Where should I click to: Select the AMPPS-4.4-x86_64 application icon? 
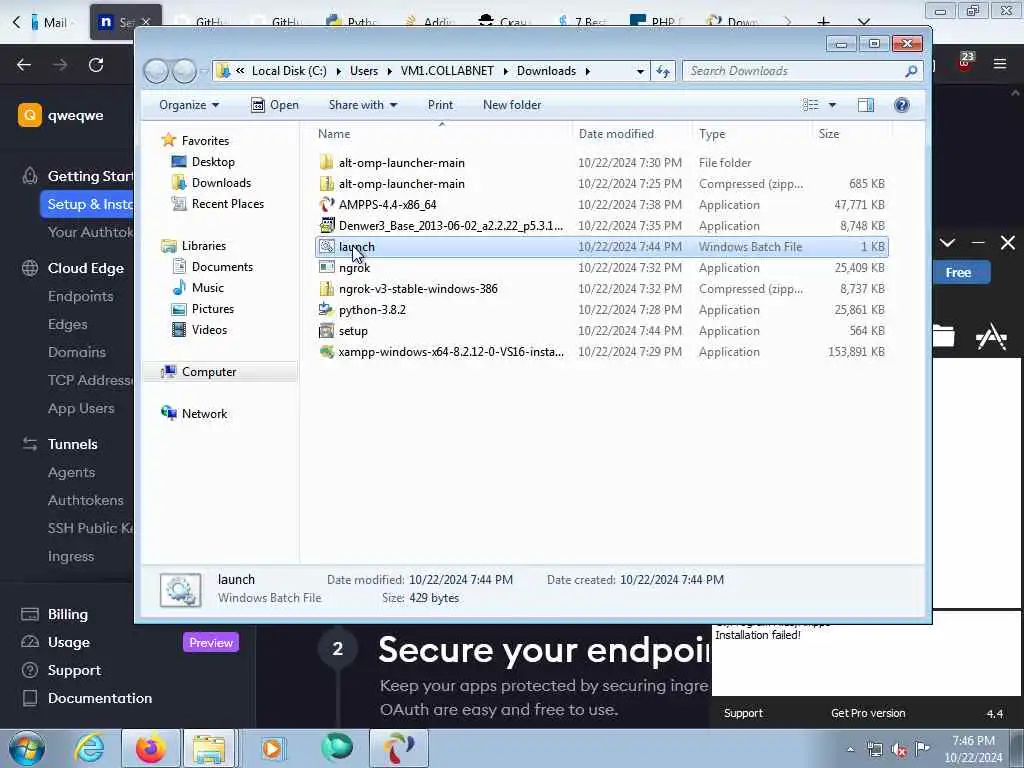327,204
